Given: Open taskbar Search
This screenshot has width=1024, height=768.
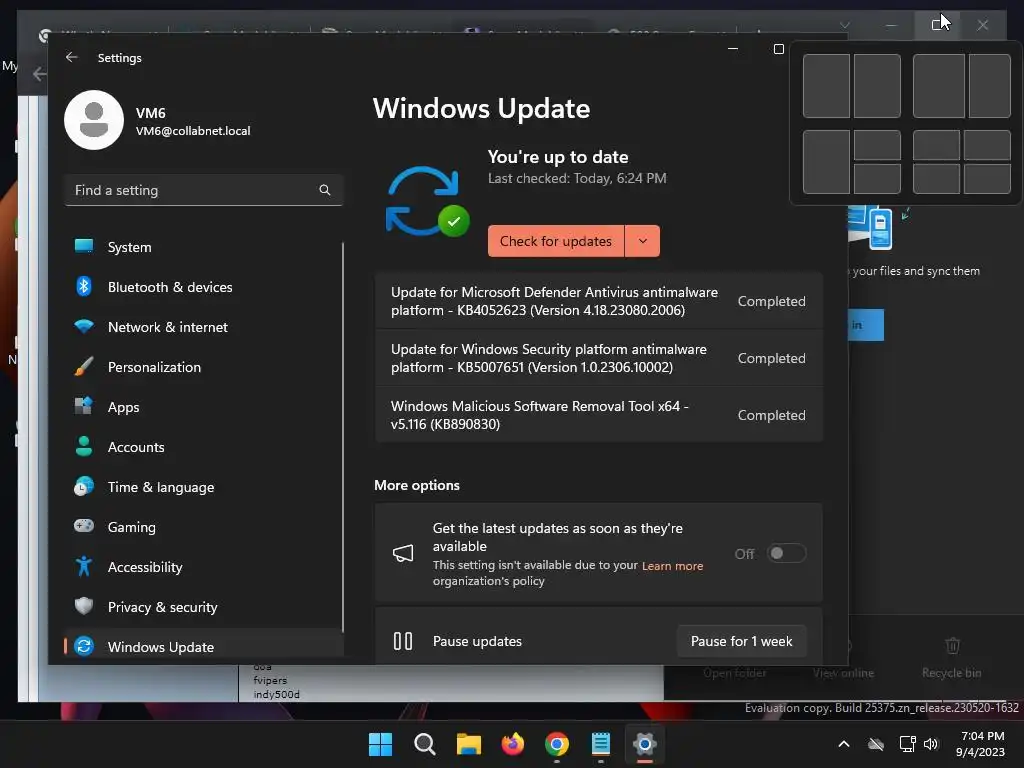Looking at the screenshot, I should [424, 744].
